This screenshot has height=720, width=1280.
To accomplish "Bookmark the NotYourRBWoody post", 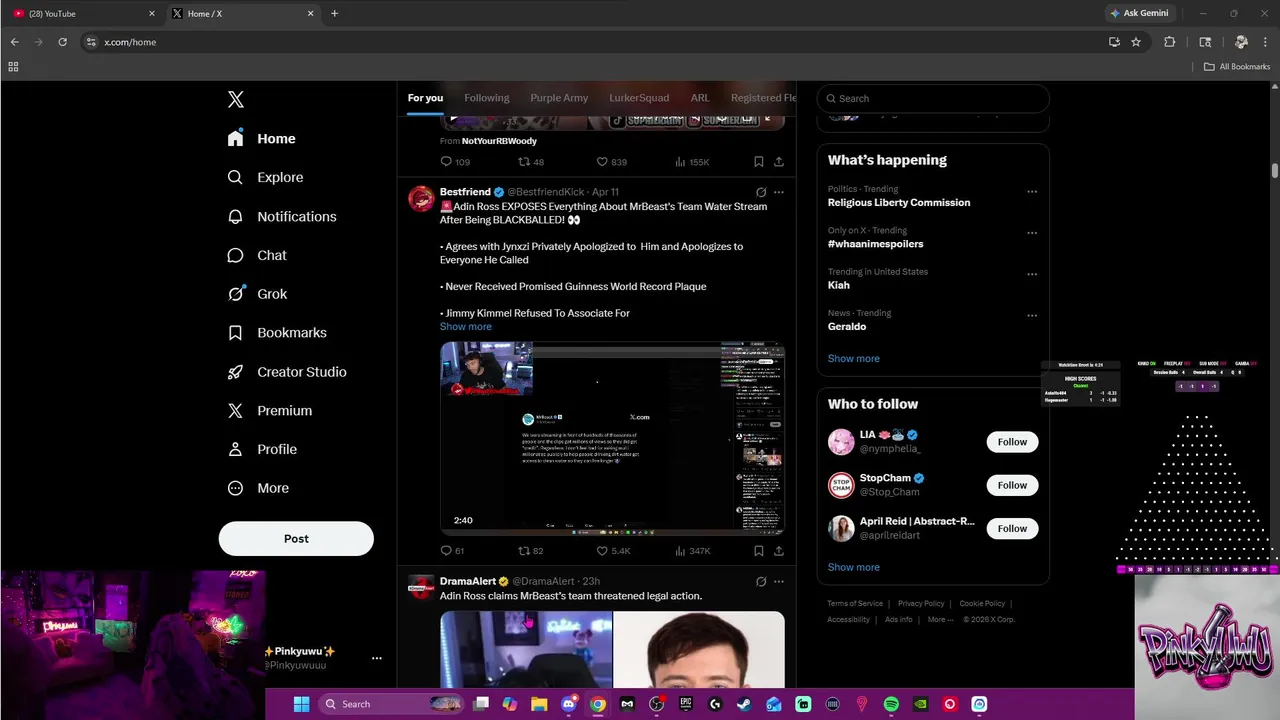I will coord(759,162).
